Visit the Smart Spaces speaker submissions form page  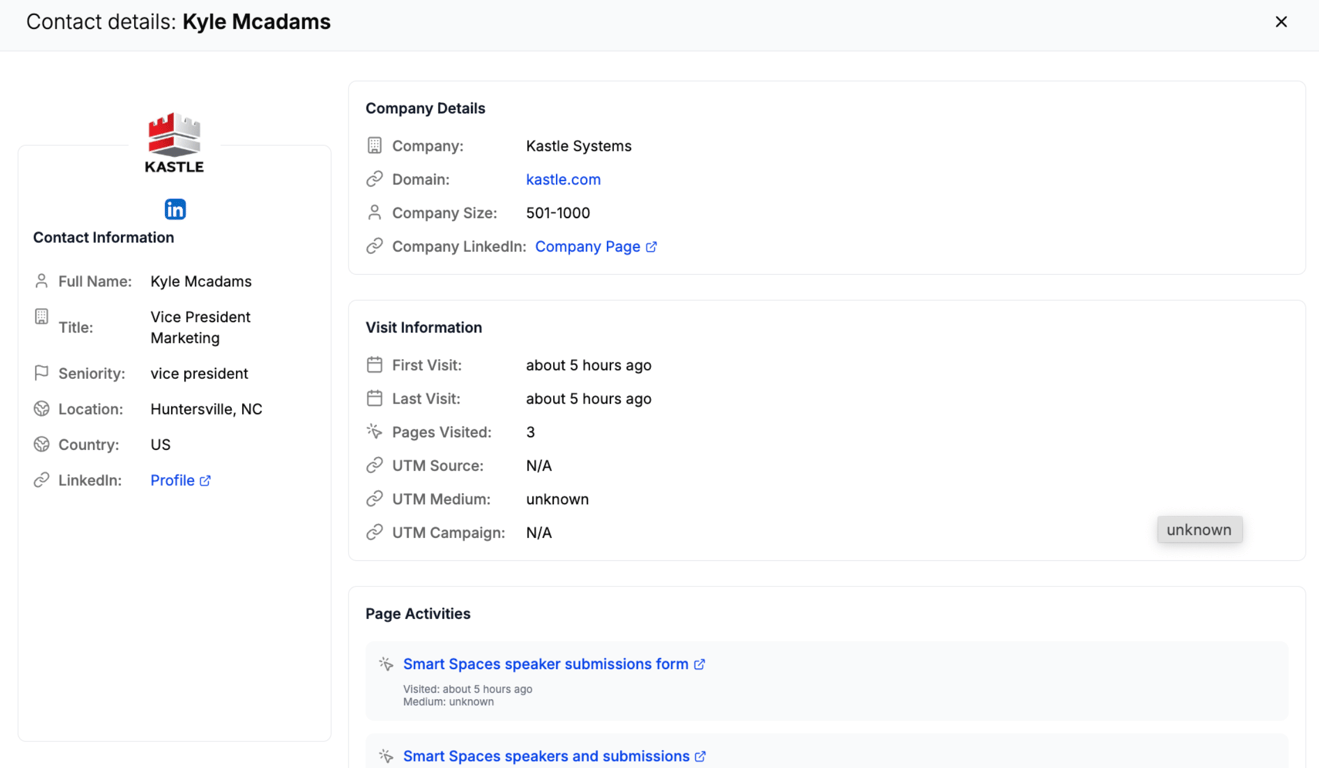click(545, 663)
